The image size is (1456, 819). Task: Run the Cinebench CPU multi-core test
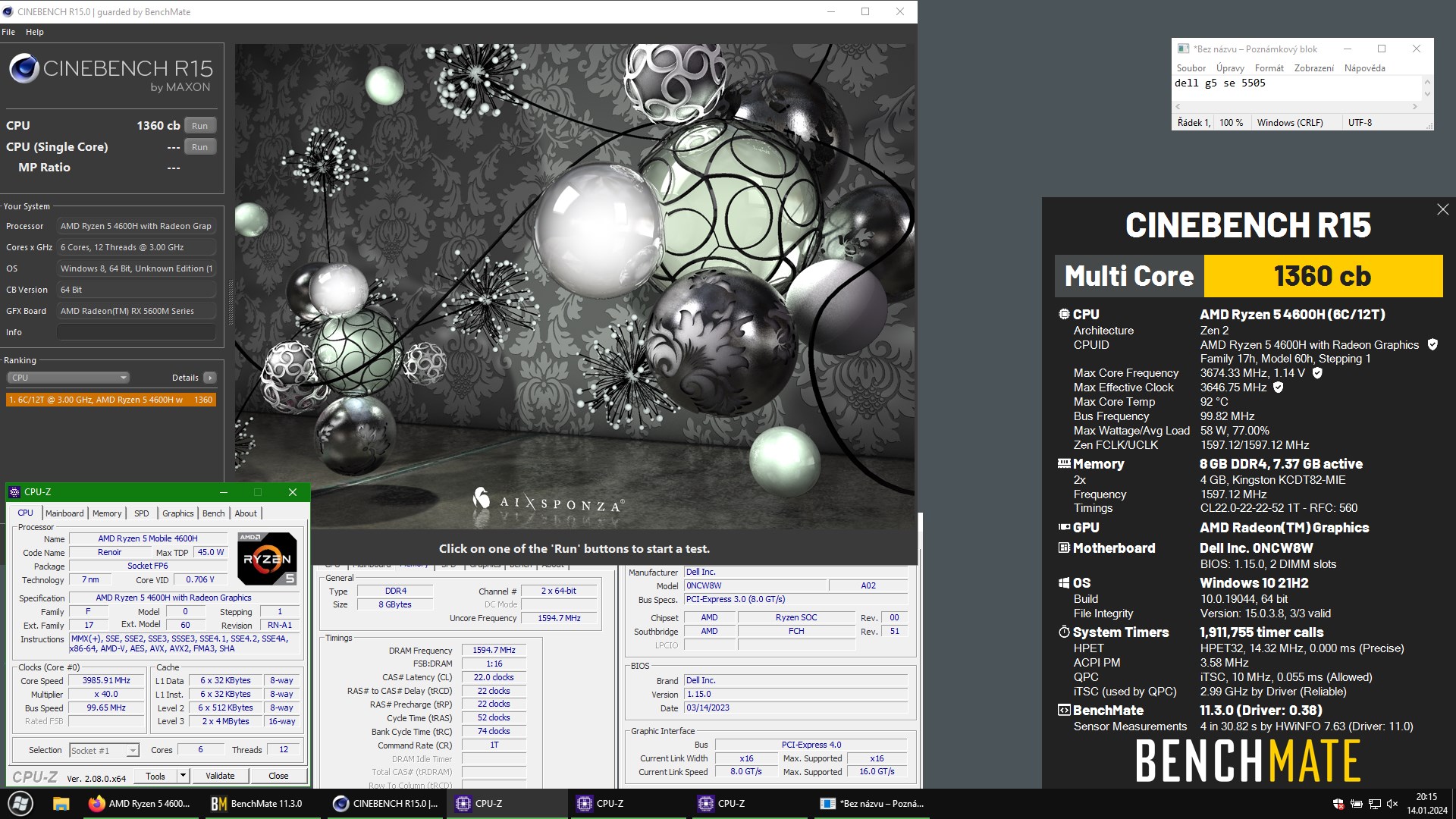(x=199, y=126)
